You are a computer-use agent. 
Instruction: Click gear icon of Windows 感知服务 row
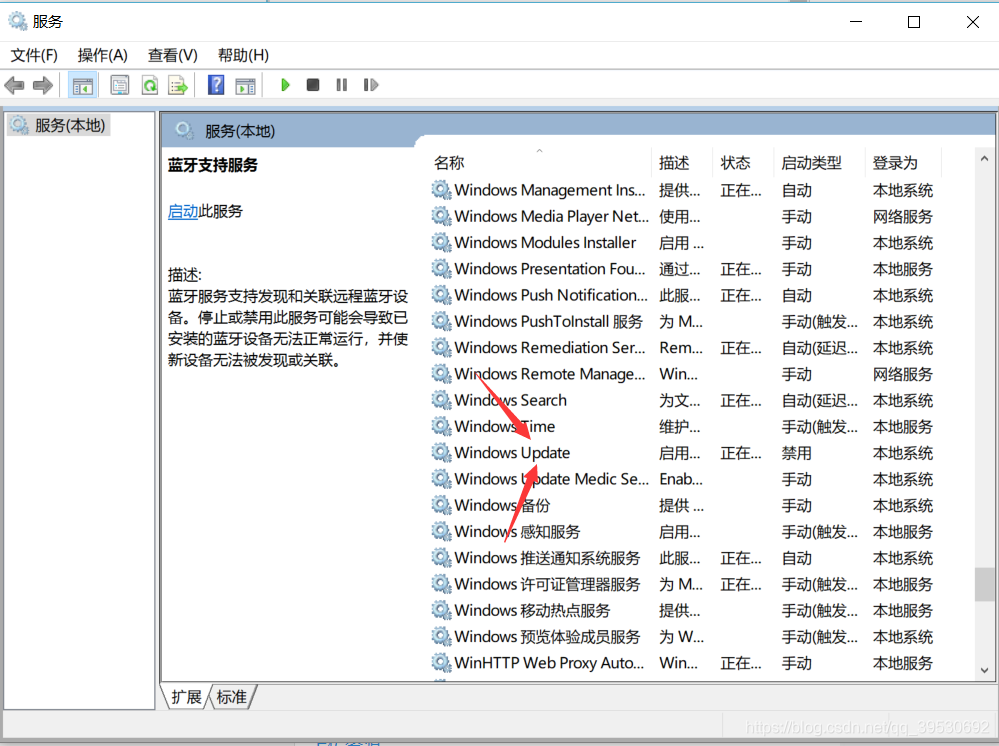point(442,531)
